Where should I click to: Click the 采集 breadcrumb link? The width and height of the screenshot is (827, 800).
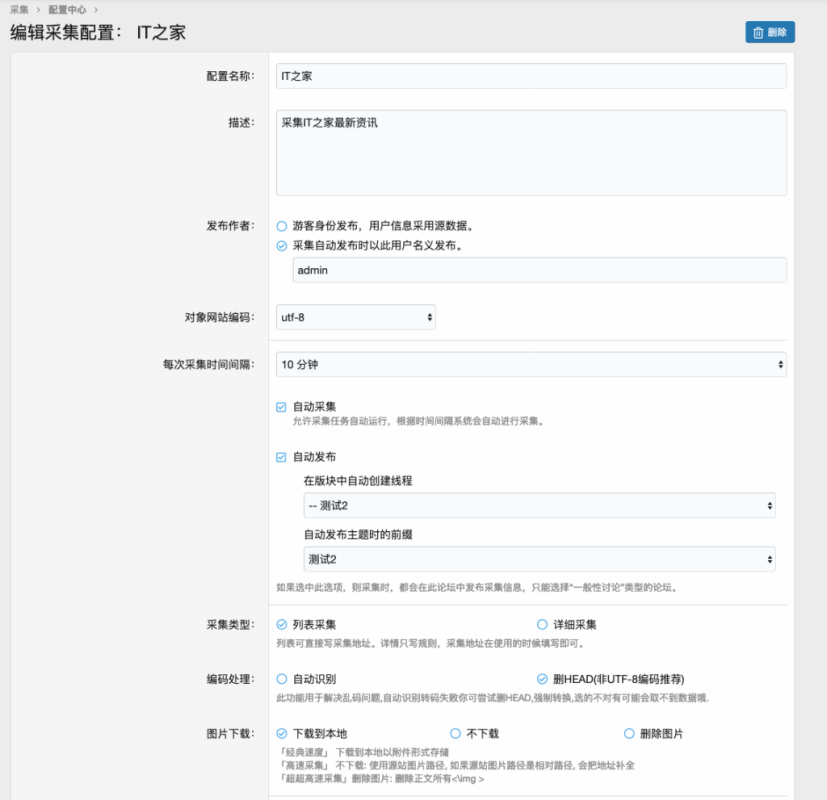point(19,9)
